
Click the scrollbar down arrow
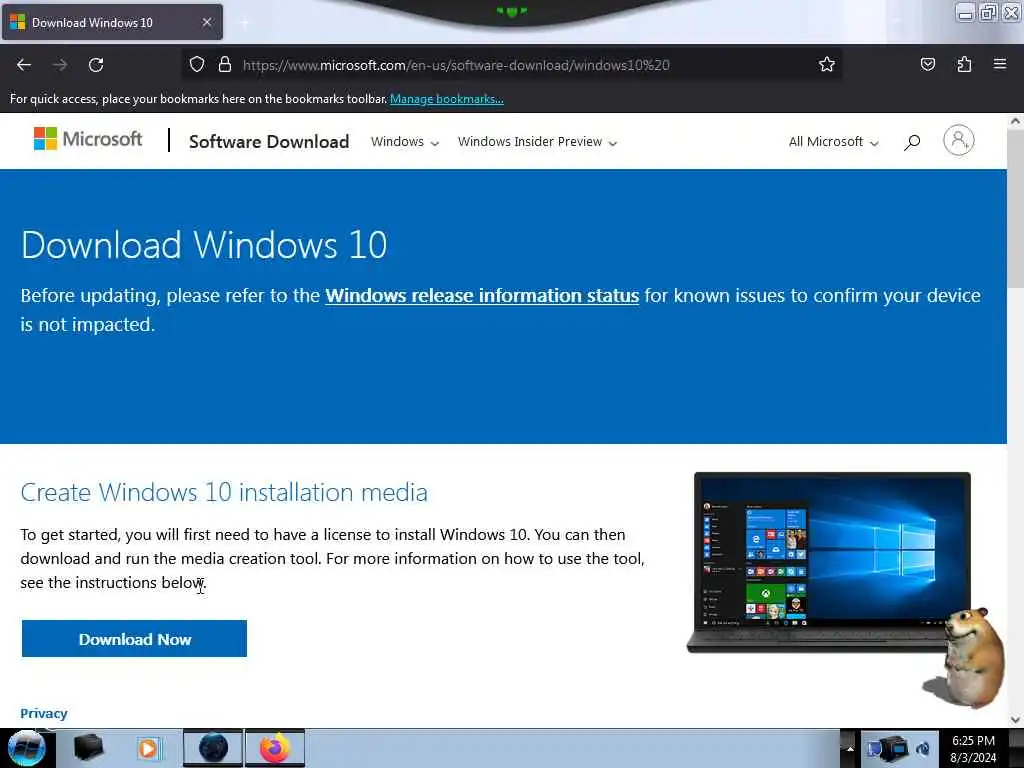pos(1016,720)
